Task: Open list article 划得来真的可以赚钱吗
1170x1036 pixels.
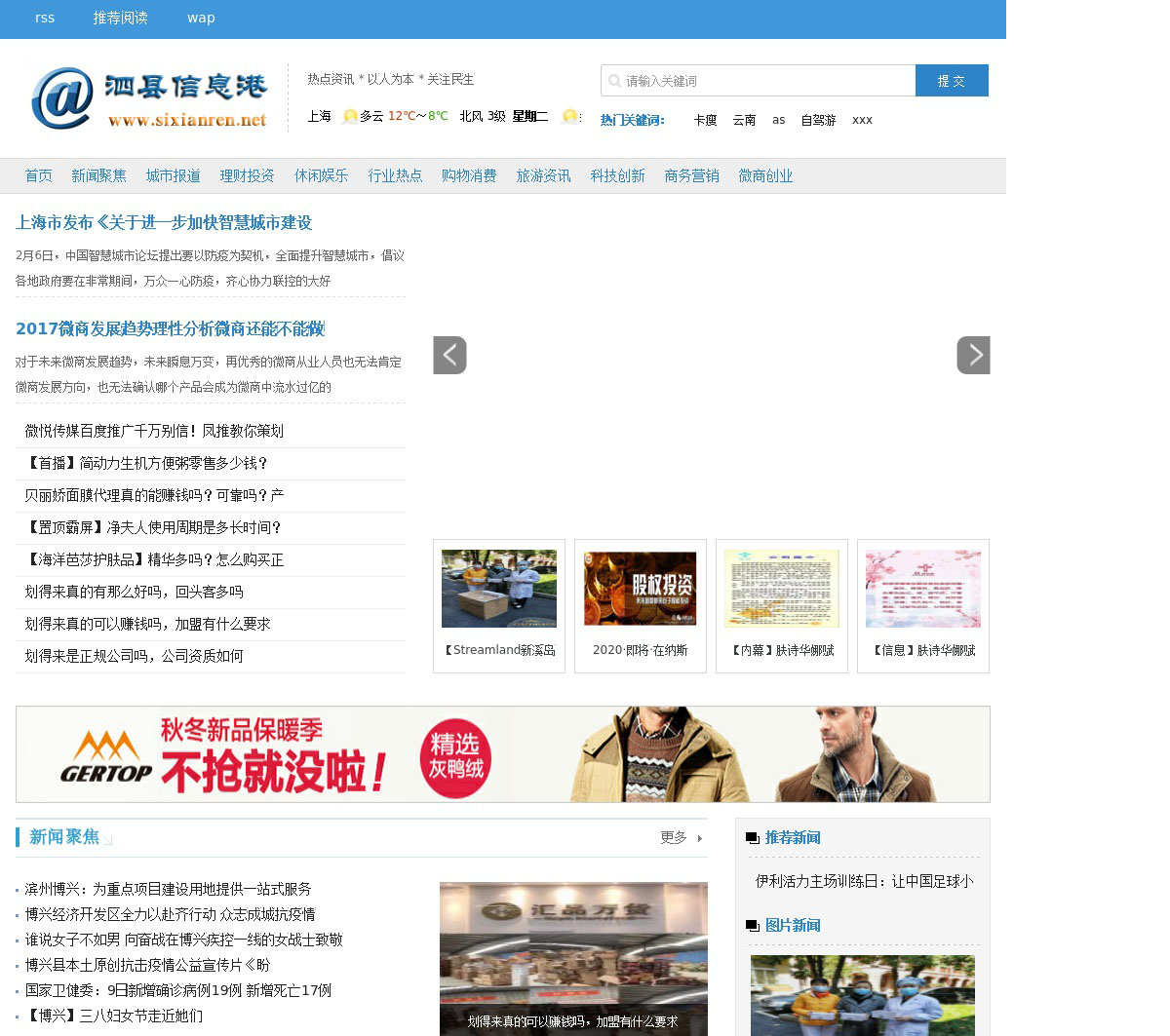Action: [x=147, y=624]
